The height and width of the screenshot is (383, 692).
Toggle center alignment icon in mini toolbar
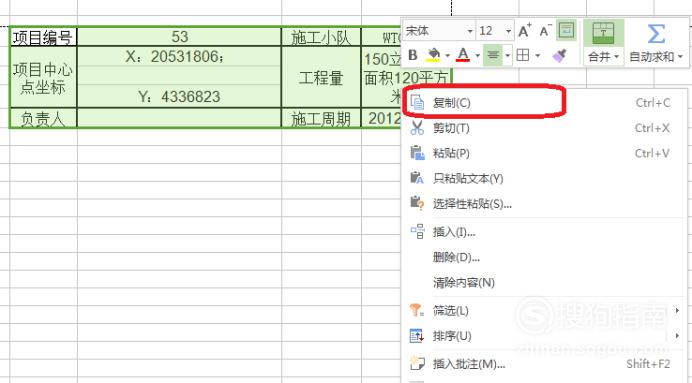(493, 55)
